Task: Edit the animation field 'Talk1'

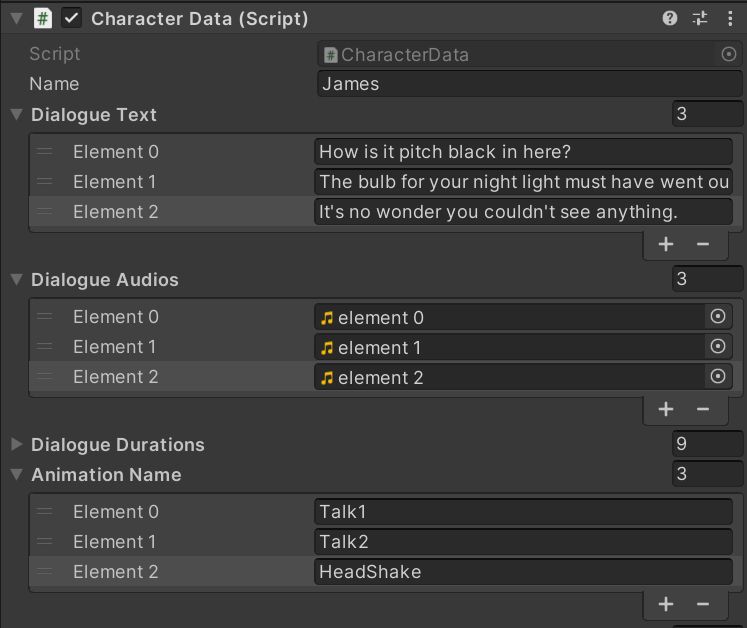Action: tap(523, 512)
